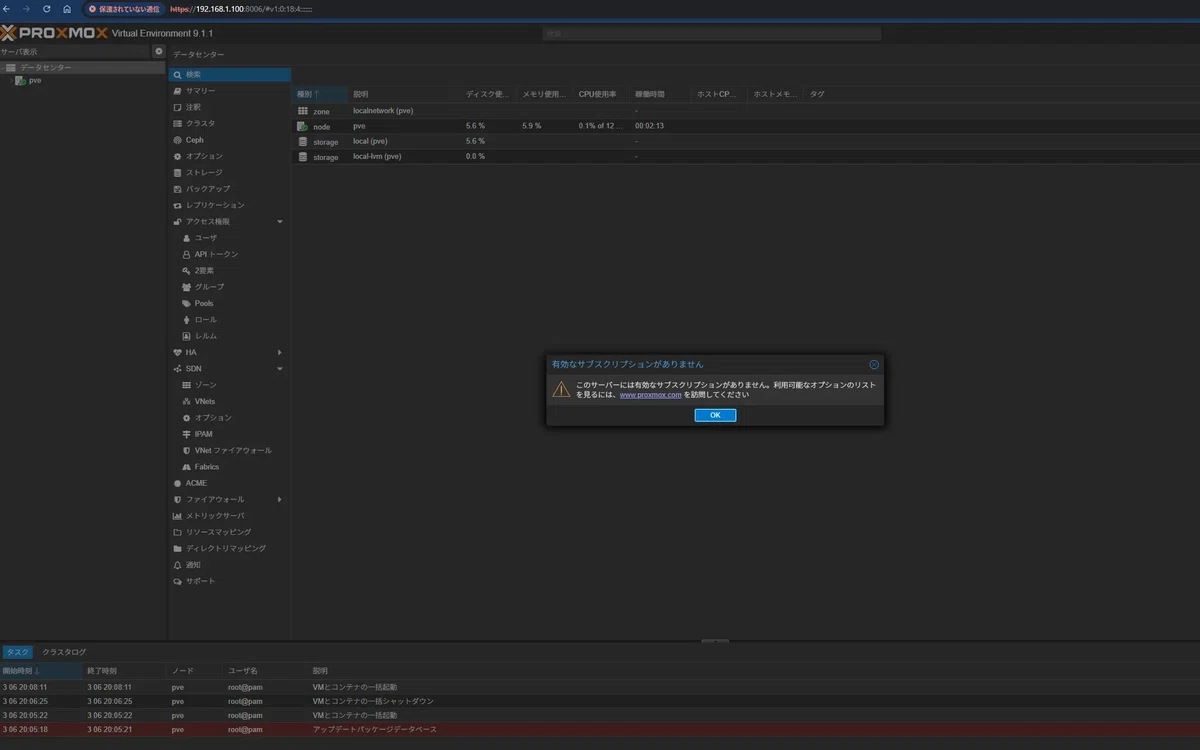The image size is (1200, 750).
Task: Sort by the CPU使用率 column header
Action: point(601,94)
